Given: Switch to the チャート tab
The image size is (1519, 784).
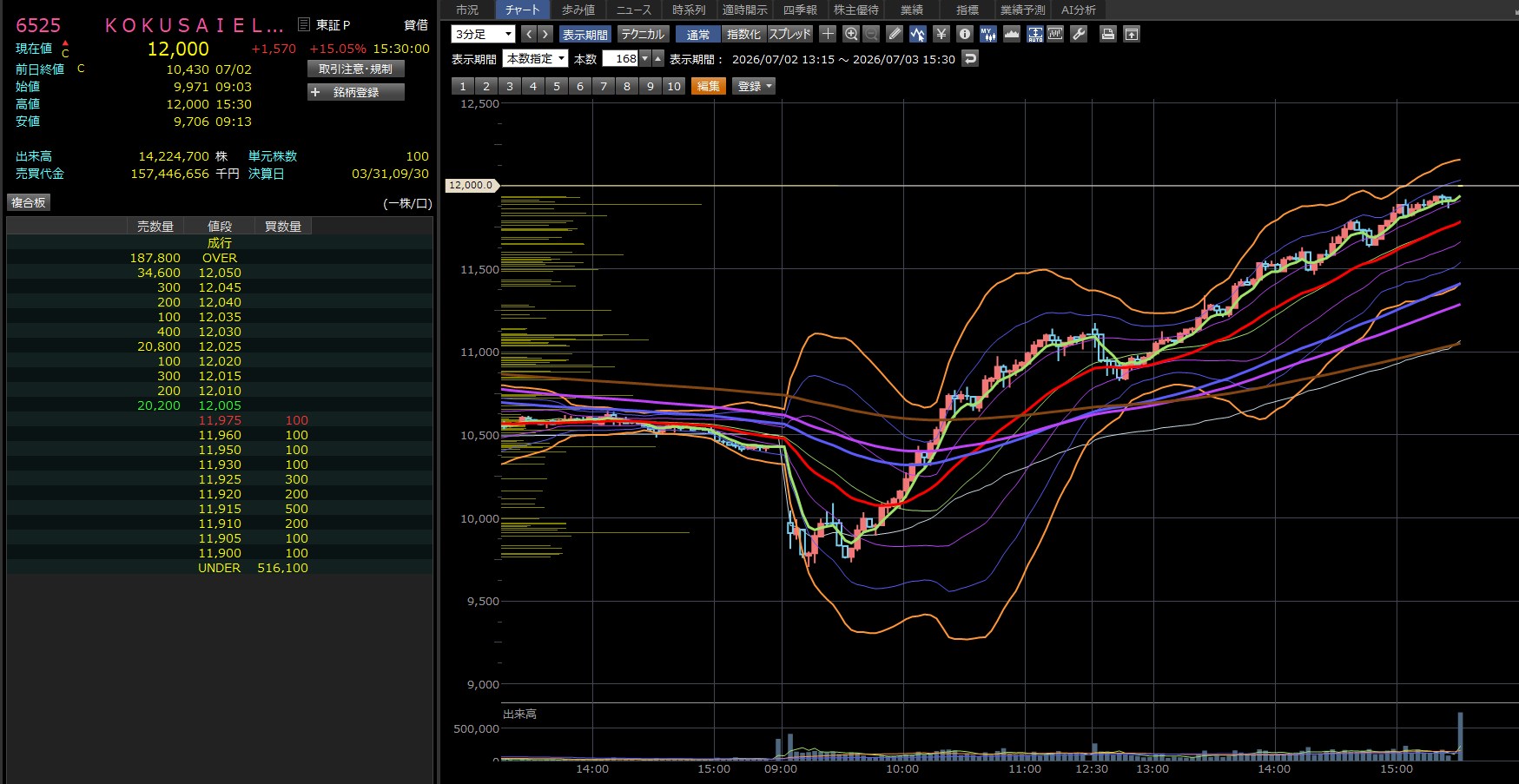Looking at the screenshot, I should (x=522, y=10).
